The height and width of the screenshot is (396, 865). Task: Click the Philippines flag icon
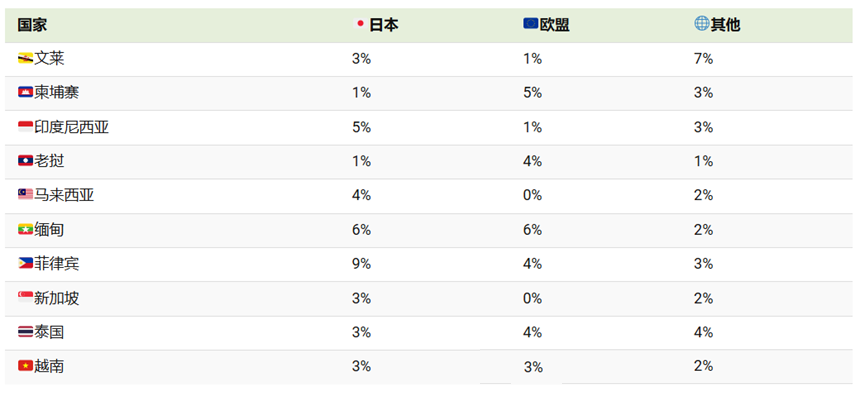(x=25, y=264)
